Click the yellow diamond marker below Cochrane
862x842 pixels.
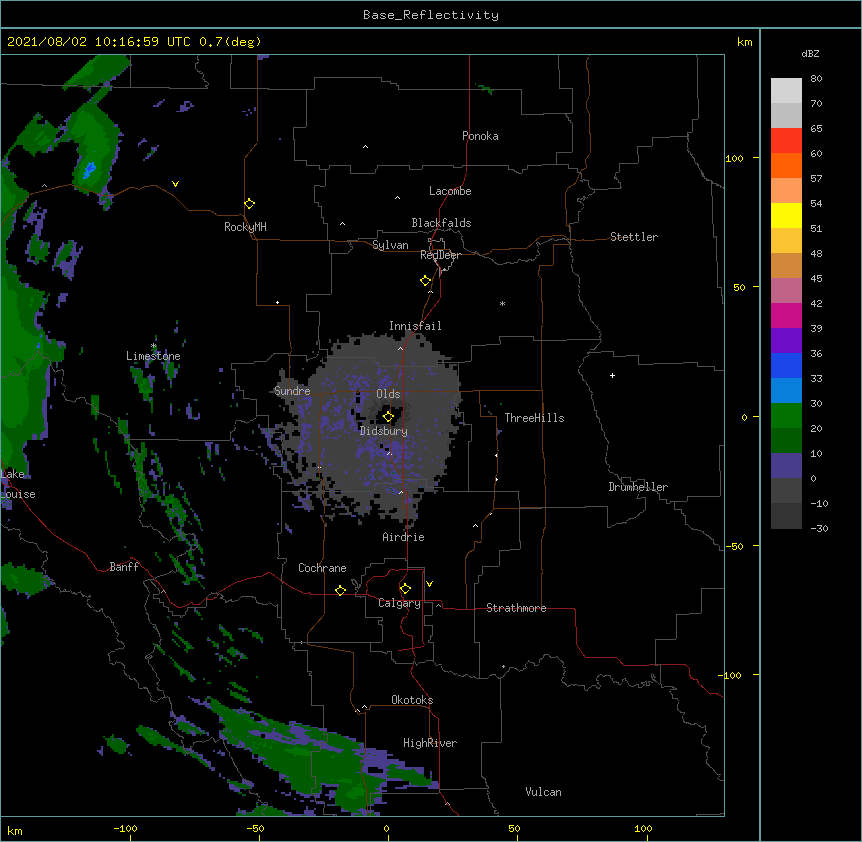340,591
